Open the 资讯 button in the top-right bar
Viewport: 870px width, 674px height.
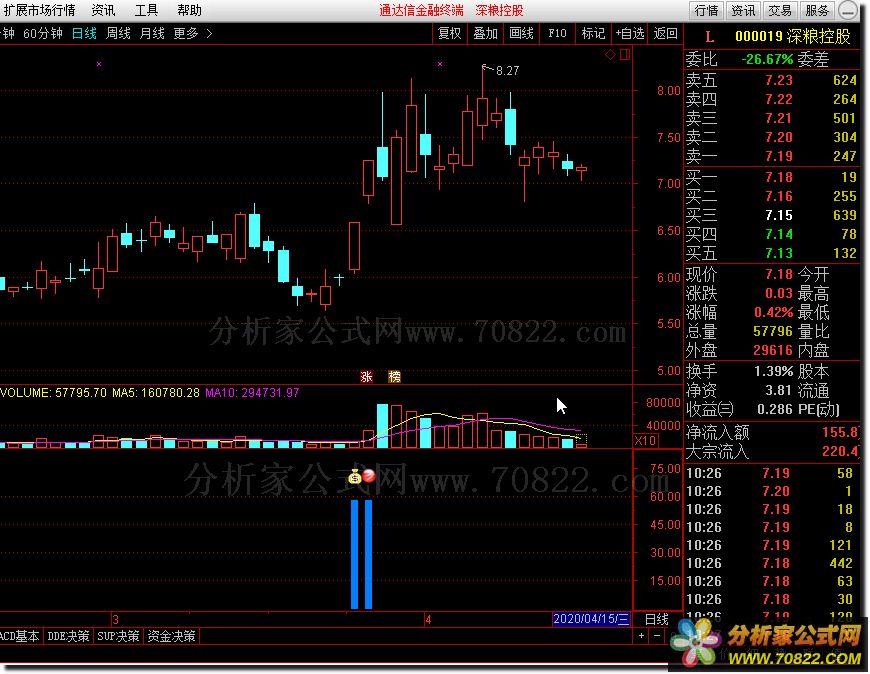(743, 11)
